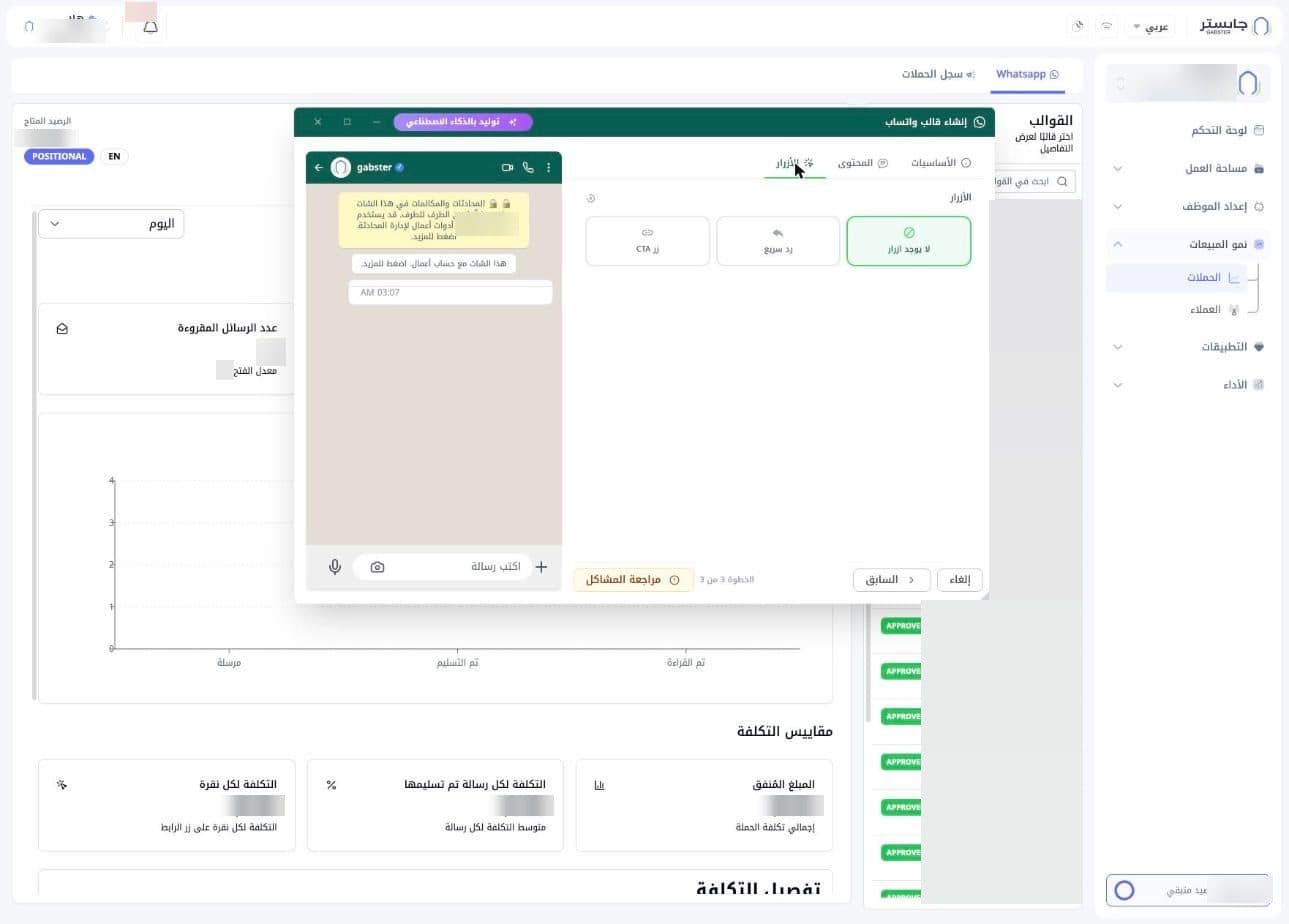Image resolution: width=1289 pixels, height=924 pixels.
Task: Click the user profile button at sidebar bottom
Action: [x=1188, y=890]
